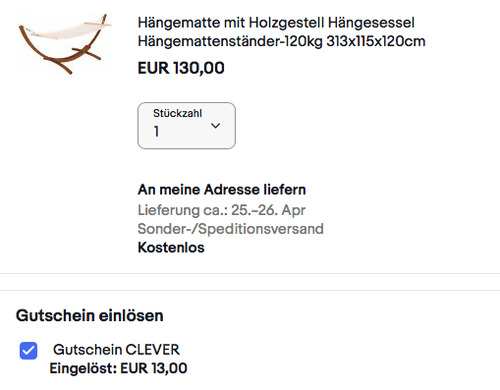Click the divider band above Gutschein einlösen
This screenshot has width=500, height=390.
(x=250, y=282)
